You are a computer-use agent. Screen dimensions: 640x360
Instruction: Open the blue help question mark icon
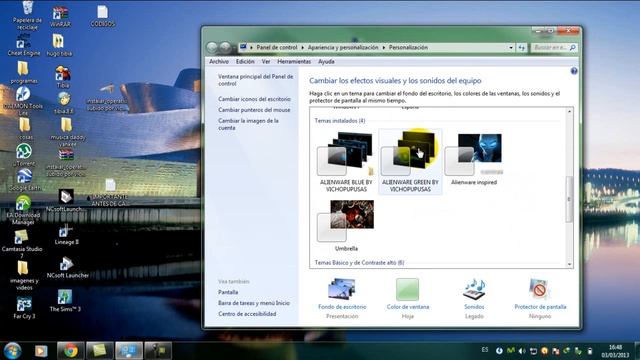[574, 71]
